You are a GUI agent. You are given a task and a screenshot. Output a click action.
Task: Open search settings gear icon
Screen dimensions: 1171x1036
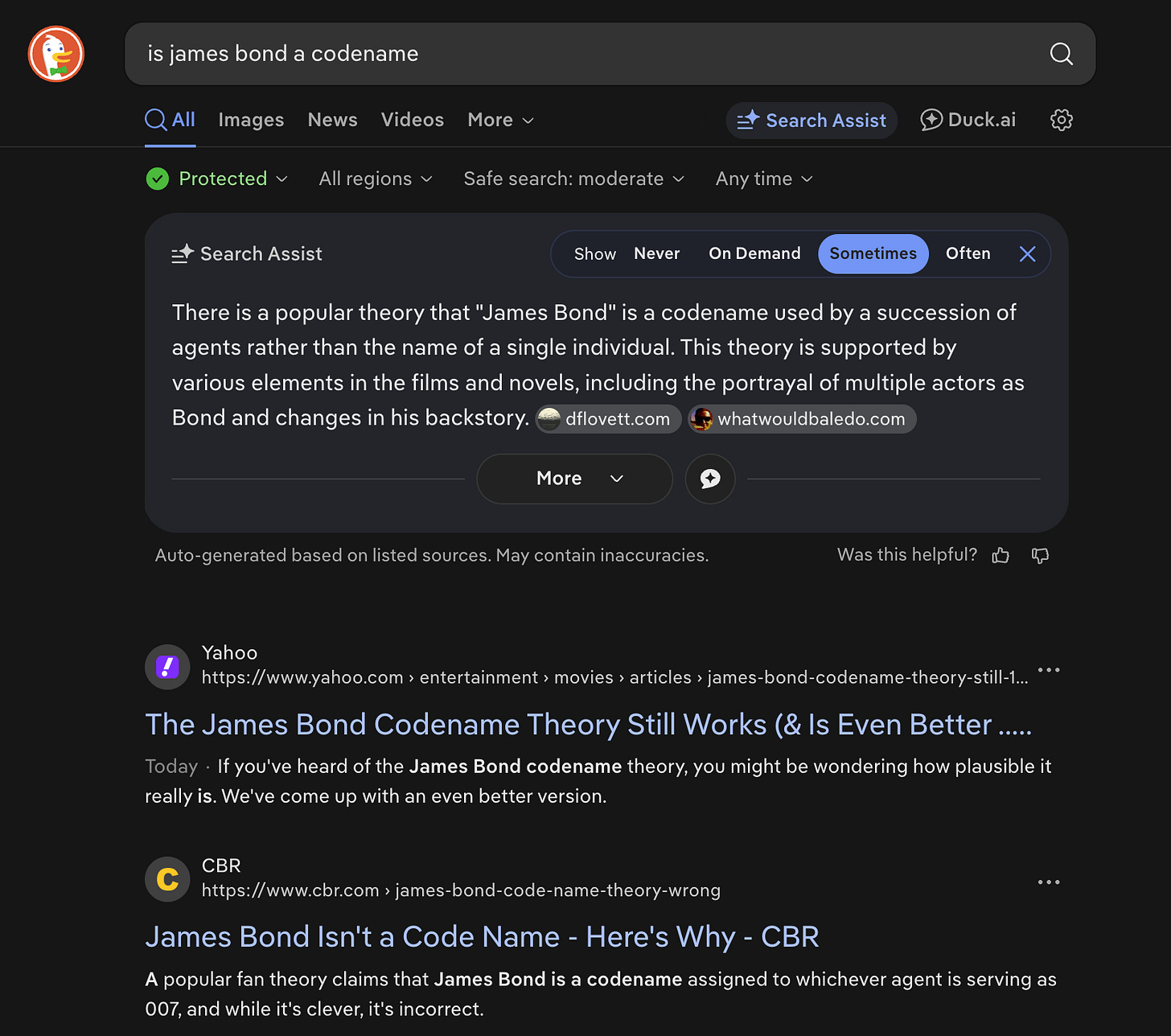(1062, 120)
